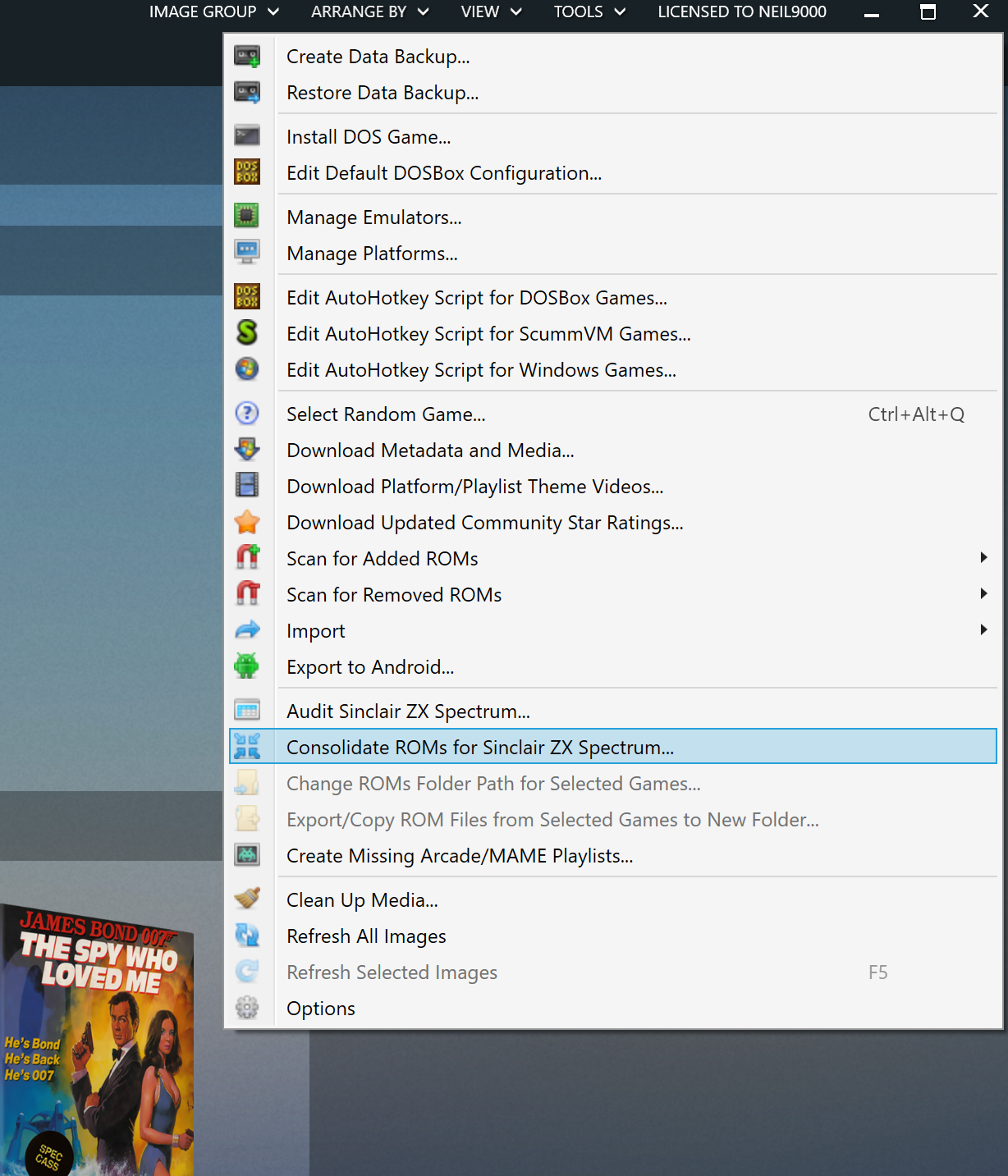Click the filmstrip Theme Videos icon
The image size is (1008, 1176).
pos(247,485)
